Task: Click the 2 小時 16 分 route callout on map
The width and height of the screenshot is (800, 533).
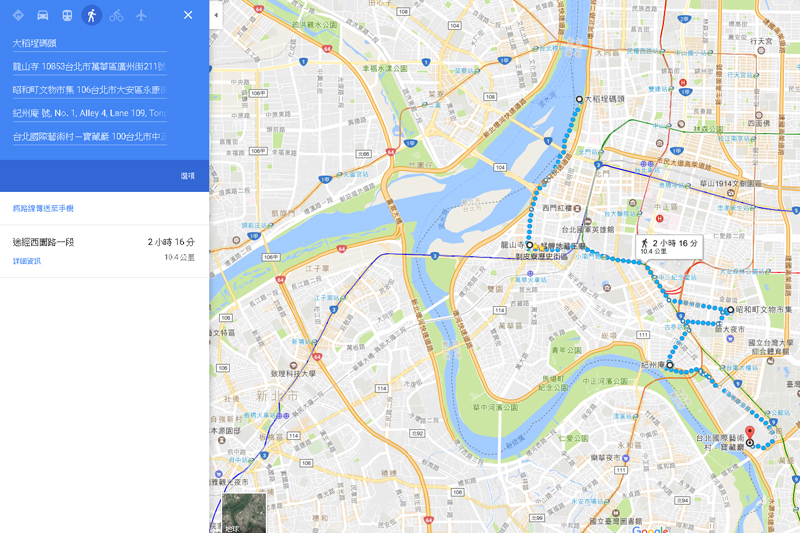Action: (669, 247)
